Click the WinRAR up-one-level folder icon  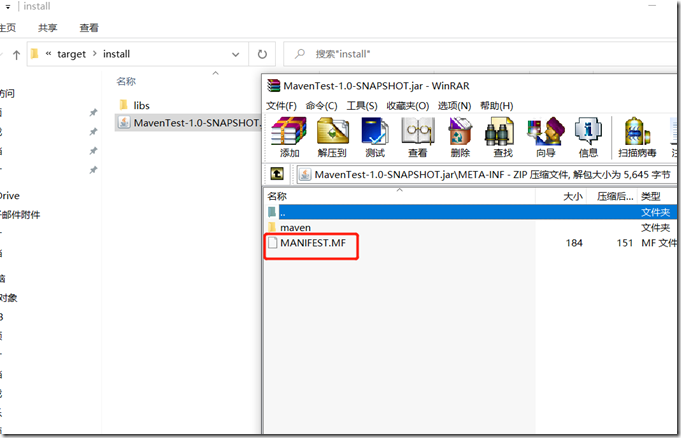(x=277, y=174)
